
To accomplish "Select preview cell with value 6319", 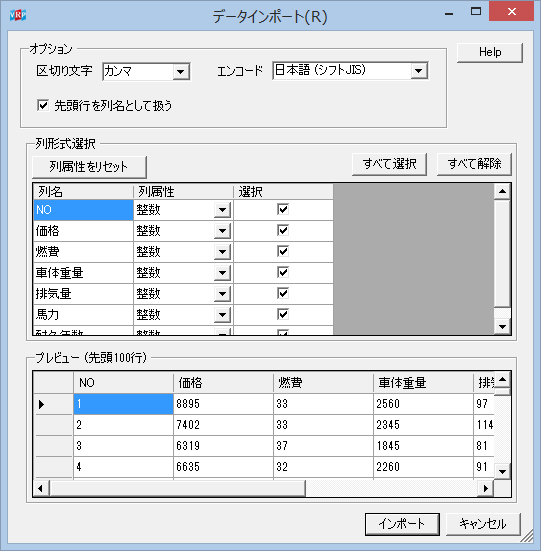I will [223, 446].
